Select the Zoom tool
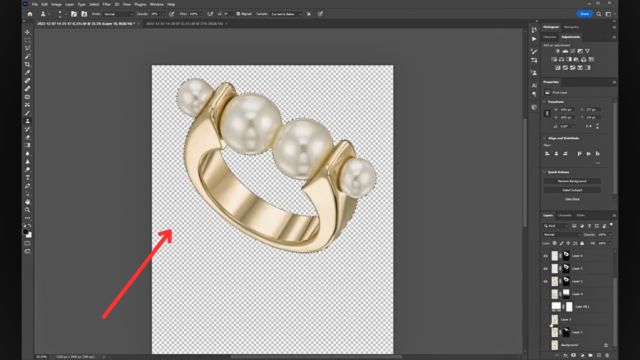640x360 pixels. (x=27, y=210)
